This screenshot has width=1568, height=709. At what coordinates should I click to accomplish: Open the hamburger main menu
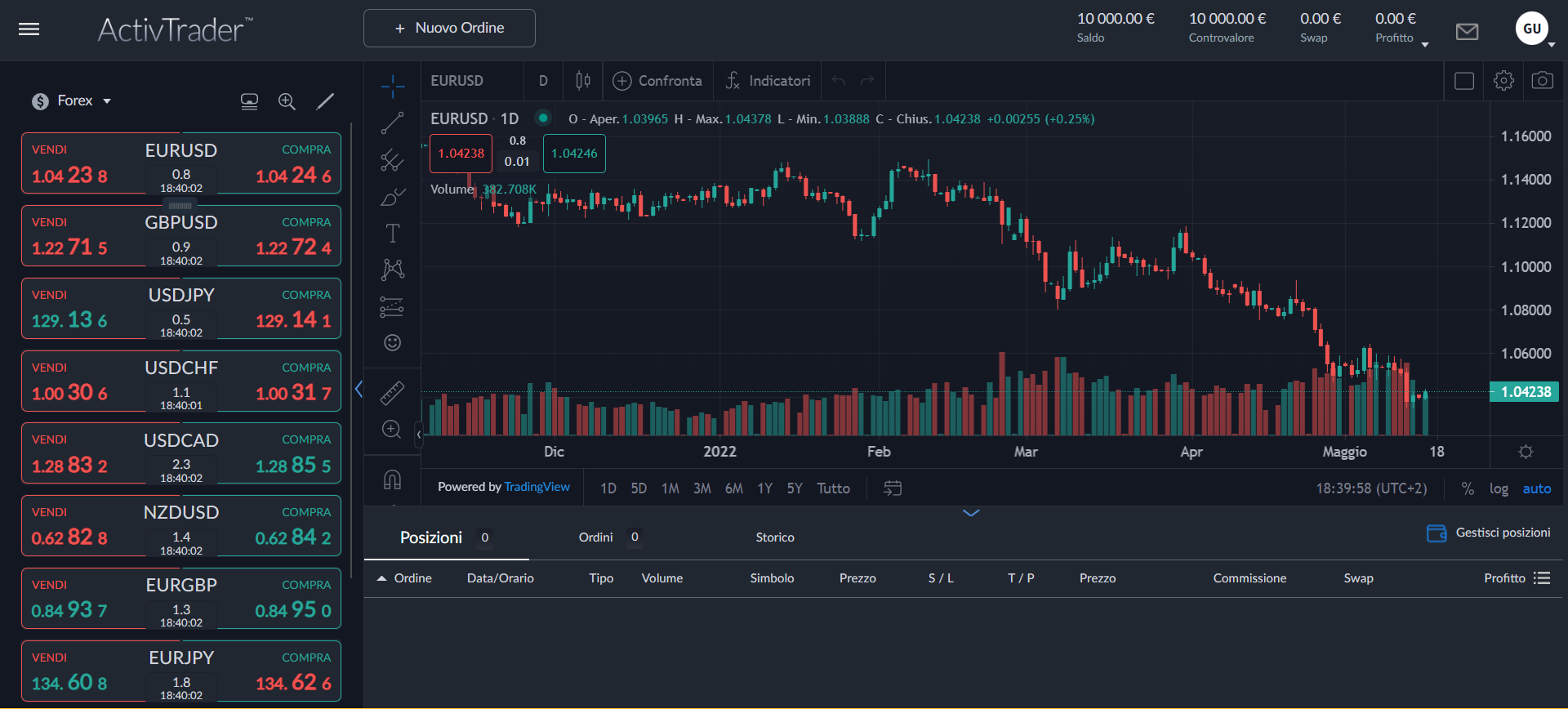[29, 29]
